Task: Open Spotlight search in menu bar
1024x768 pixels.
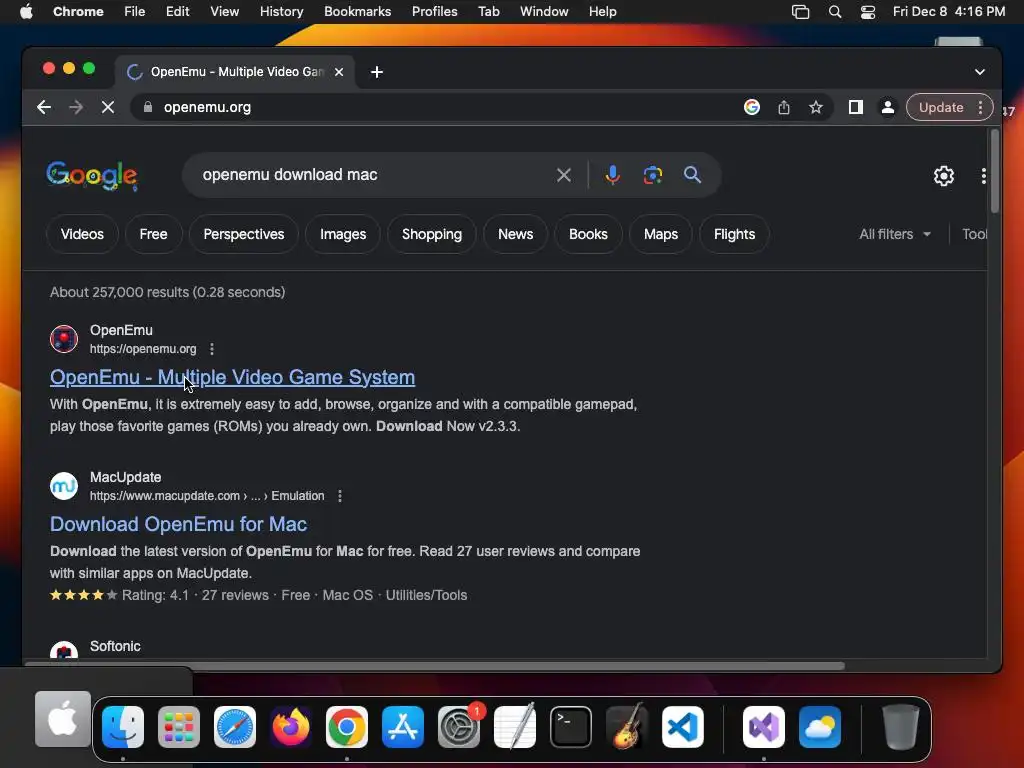Action: pos(835,11)
